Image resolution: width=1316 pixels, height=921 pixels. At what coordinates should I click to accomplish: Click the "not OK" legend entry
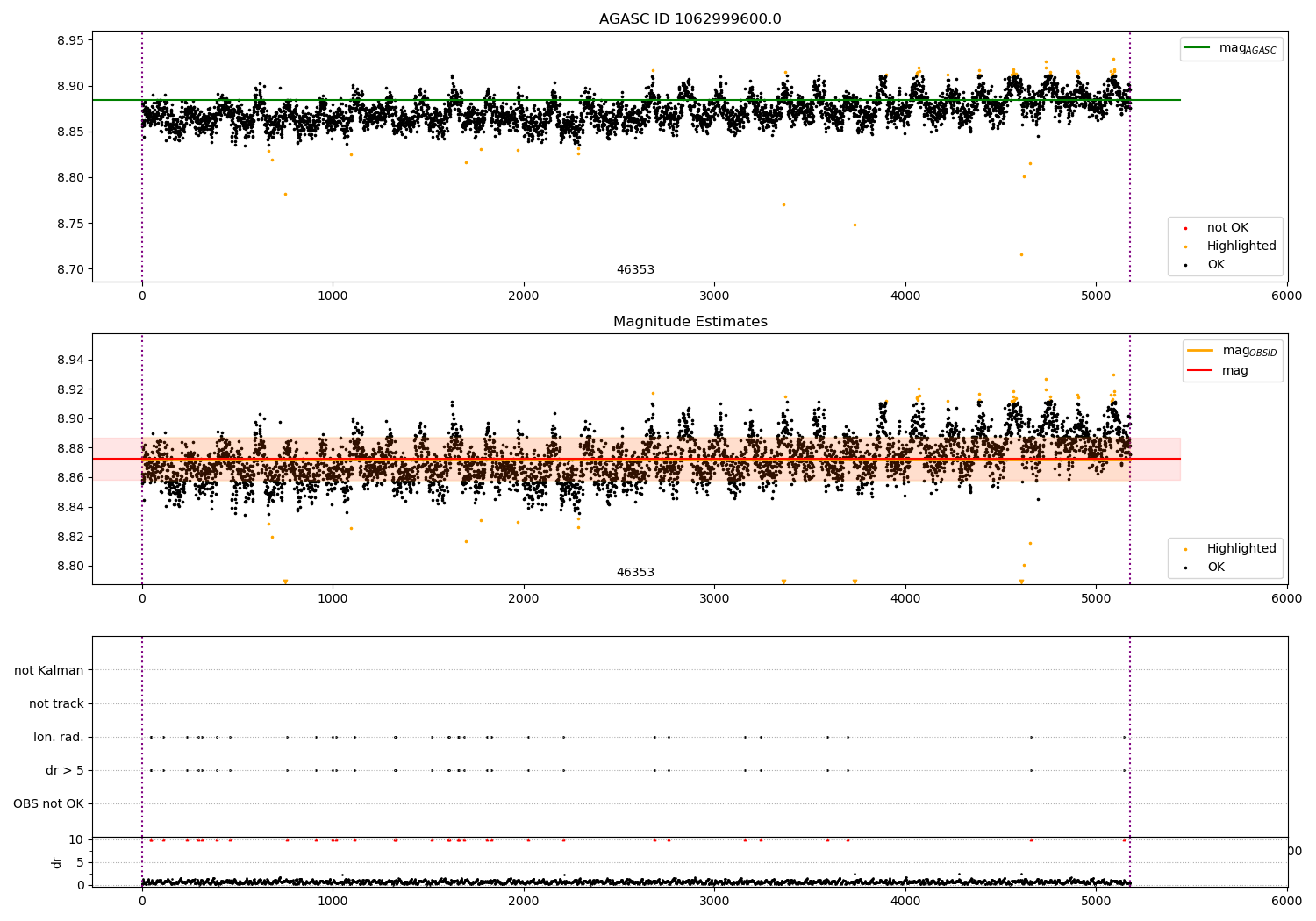(1227, 228)
